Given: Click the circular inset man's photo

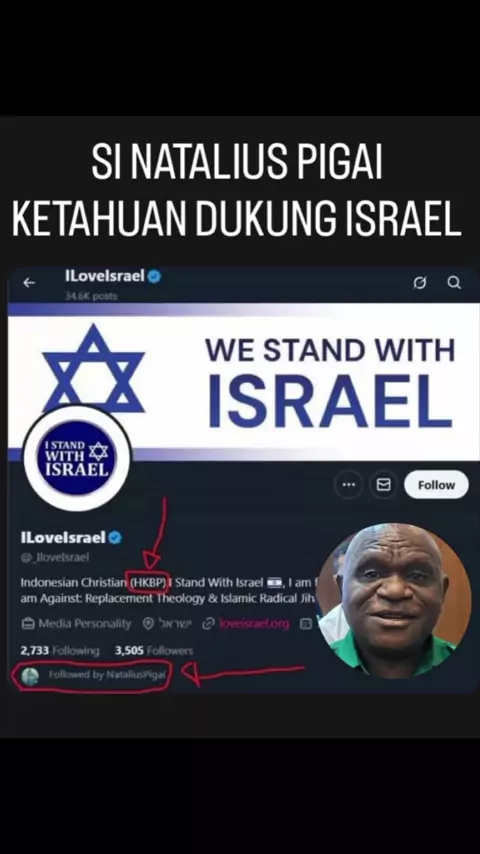Looking at the screenshot, I should pos(394,601).
